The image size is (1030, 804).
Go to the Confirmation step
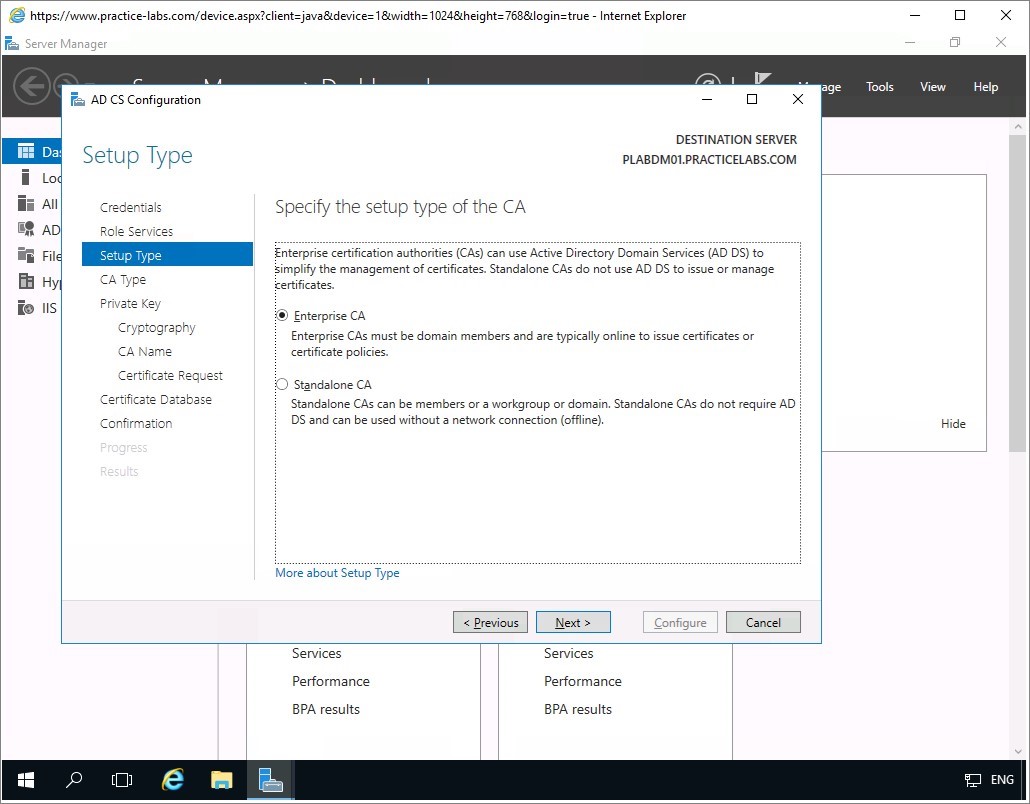click(x=136, y=424)
